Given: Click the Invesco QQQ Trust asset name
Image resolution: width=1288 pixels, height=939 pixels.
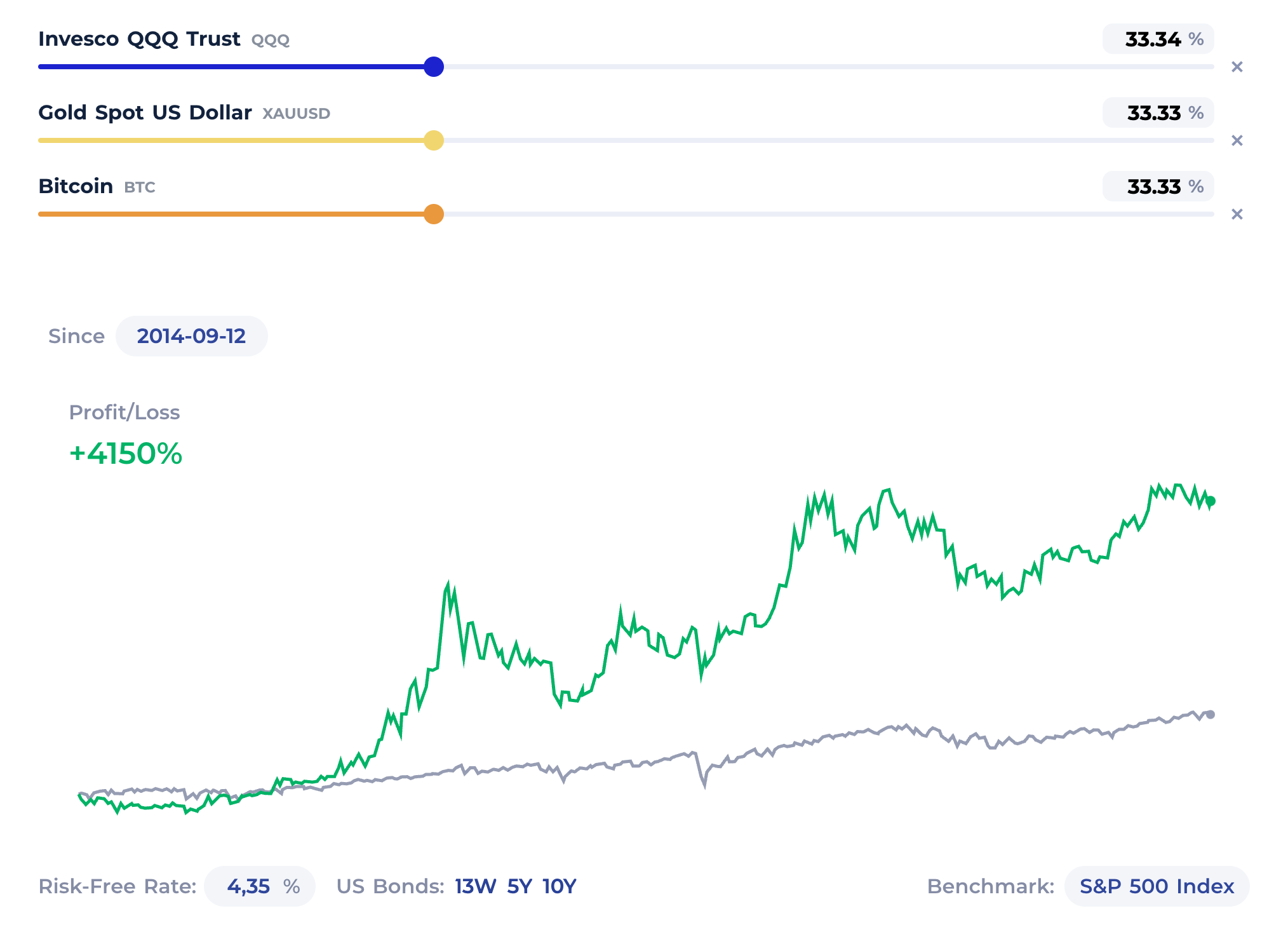Looking at the screenshot, I should [139, 39].
